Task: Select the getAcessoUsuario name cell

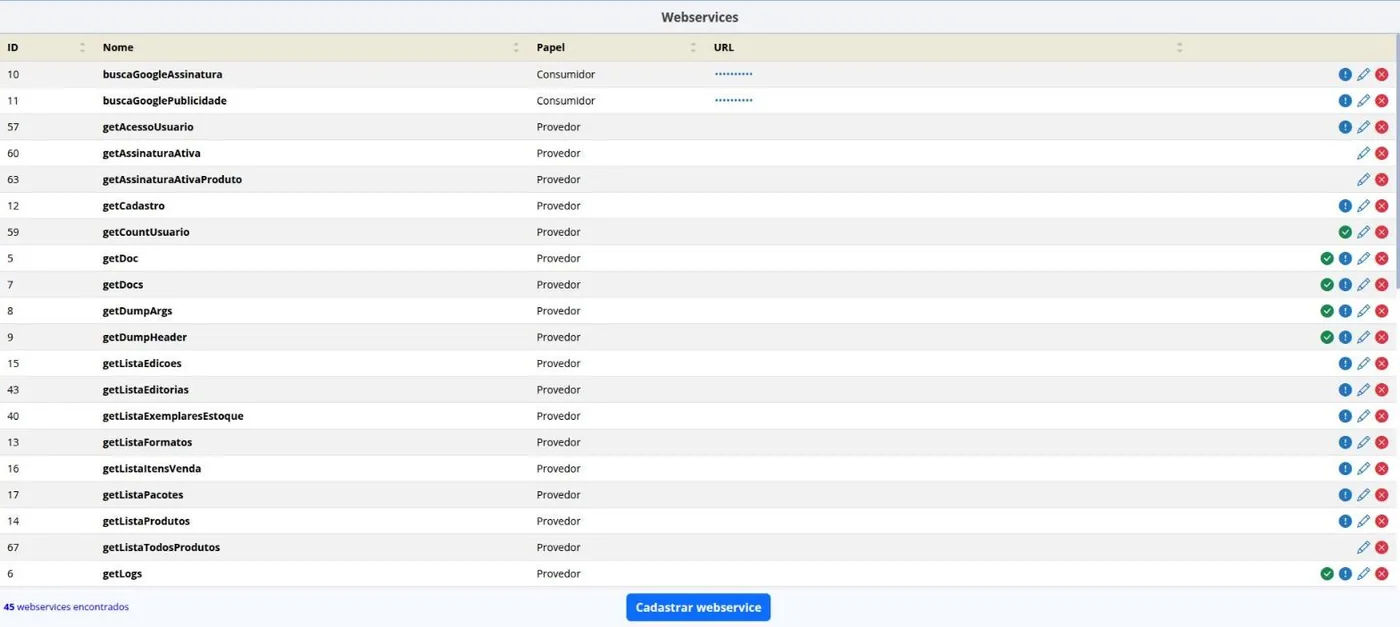Action: tap(148, 127)
